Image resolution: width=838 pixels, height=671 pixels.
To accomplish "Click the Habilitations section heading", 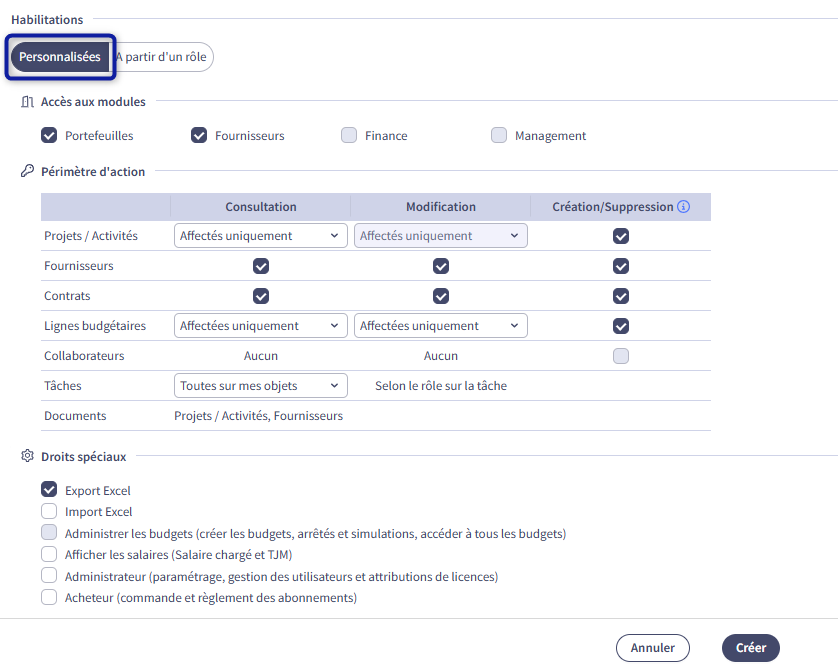I will (x=47, y=20).
